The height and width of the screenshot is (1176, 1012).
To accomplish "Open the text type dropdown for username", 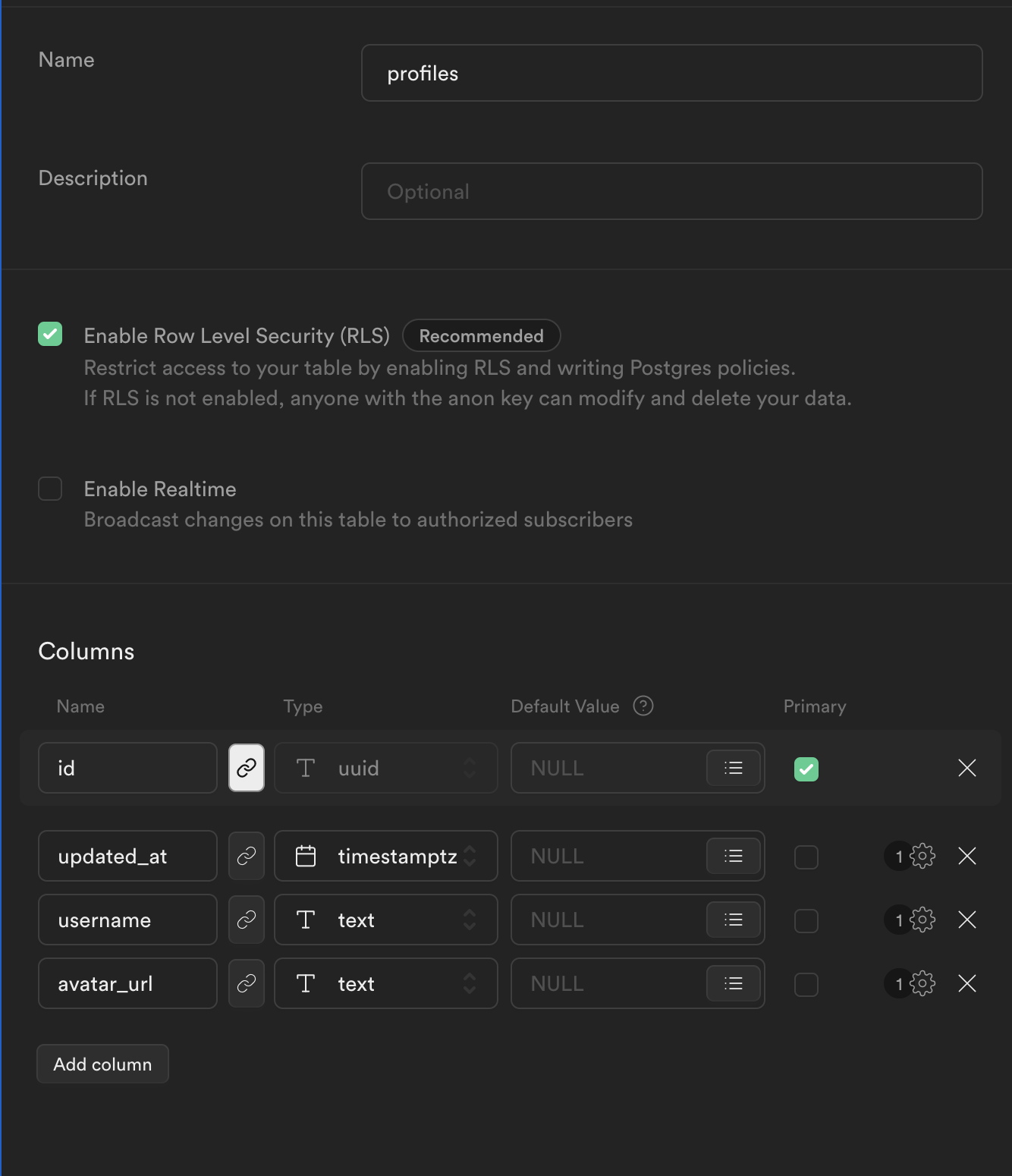I will (385, 920).
